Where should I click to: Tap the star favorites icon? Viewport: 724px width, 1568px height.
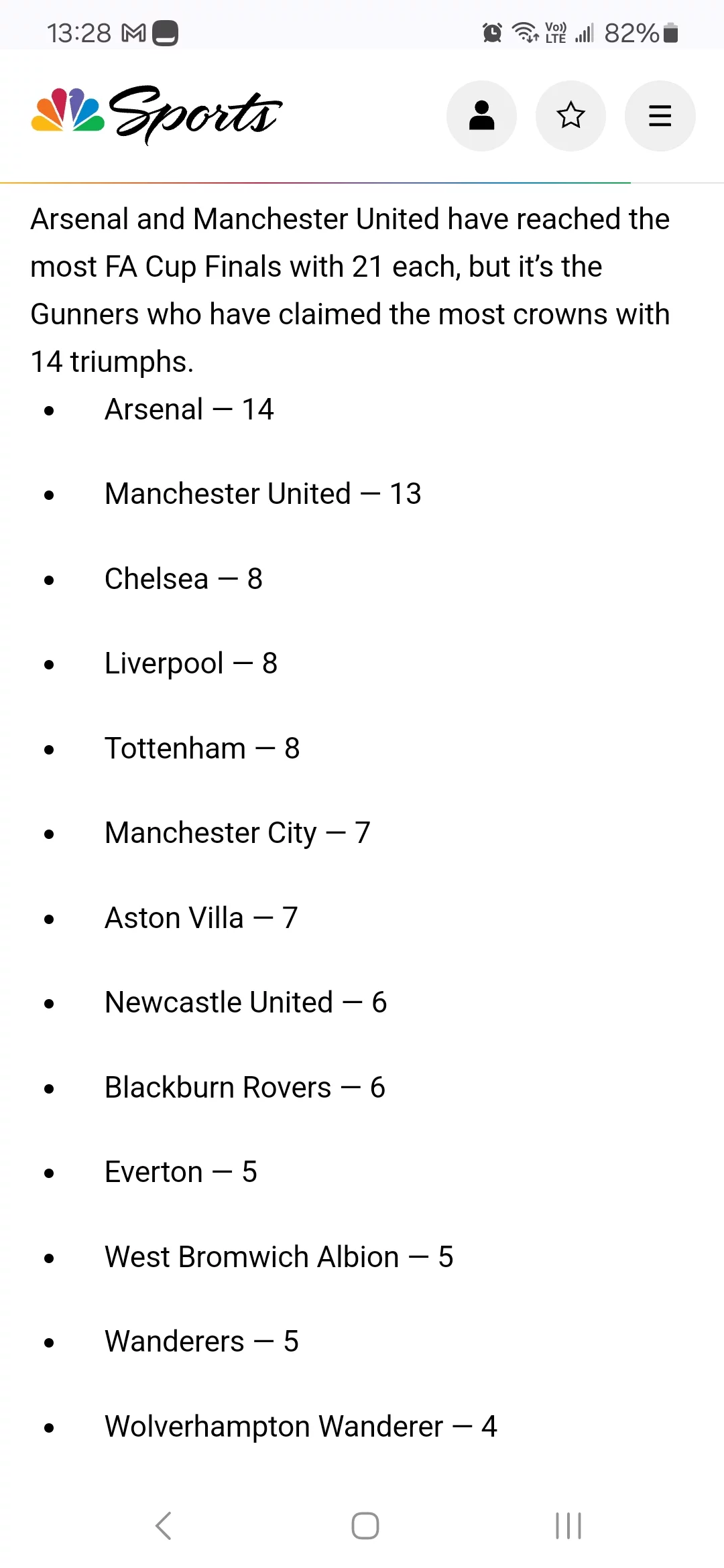570,116
